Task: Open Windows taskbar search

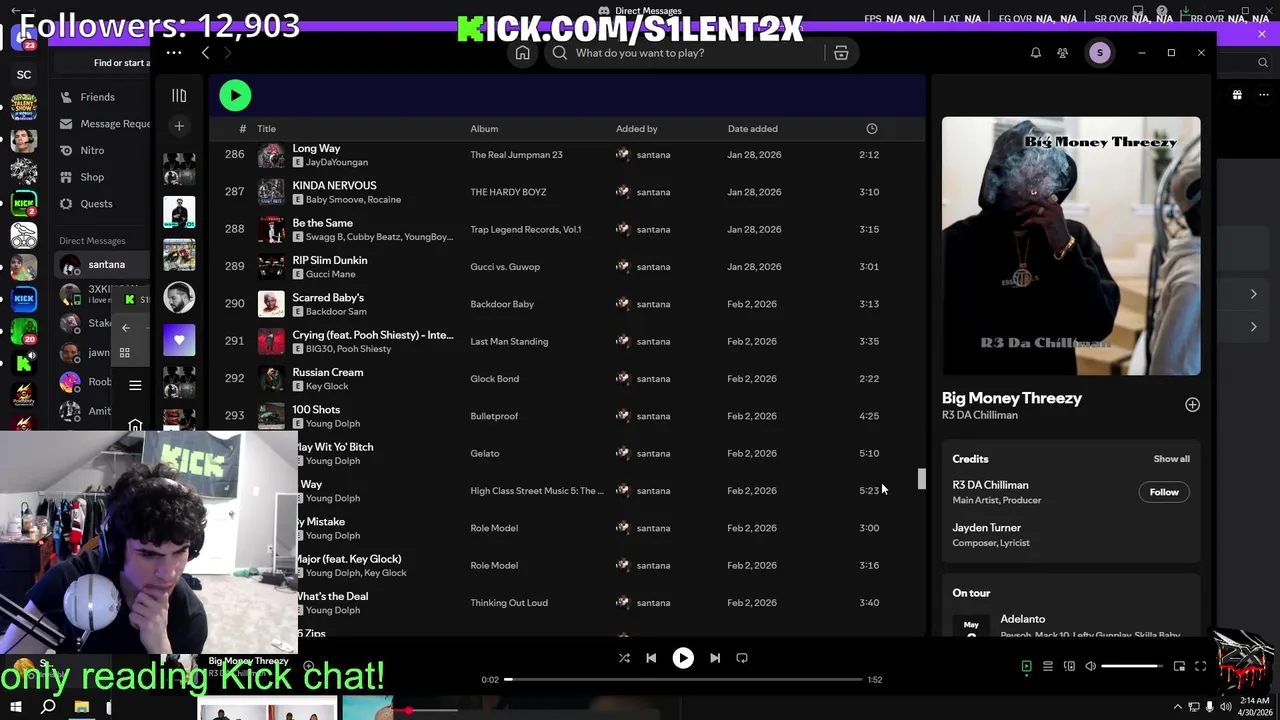Action: pos(48,707)
